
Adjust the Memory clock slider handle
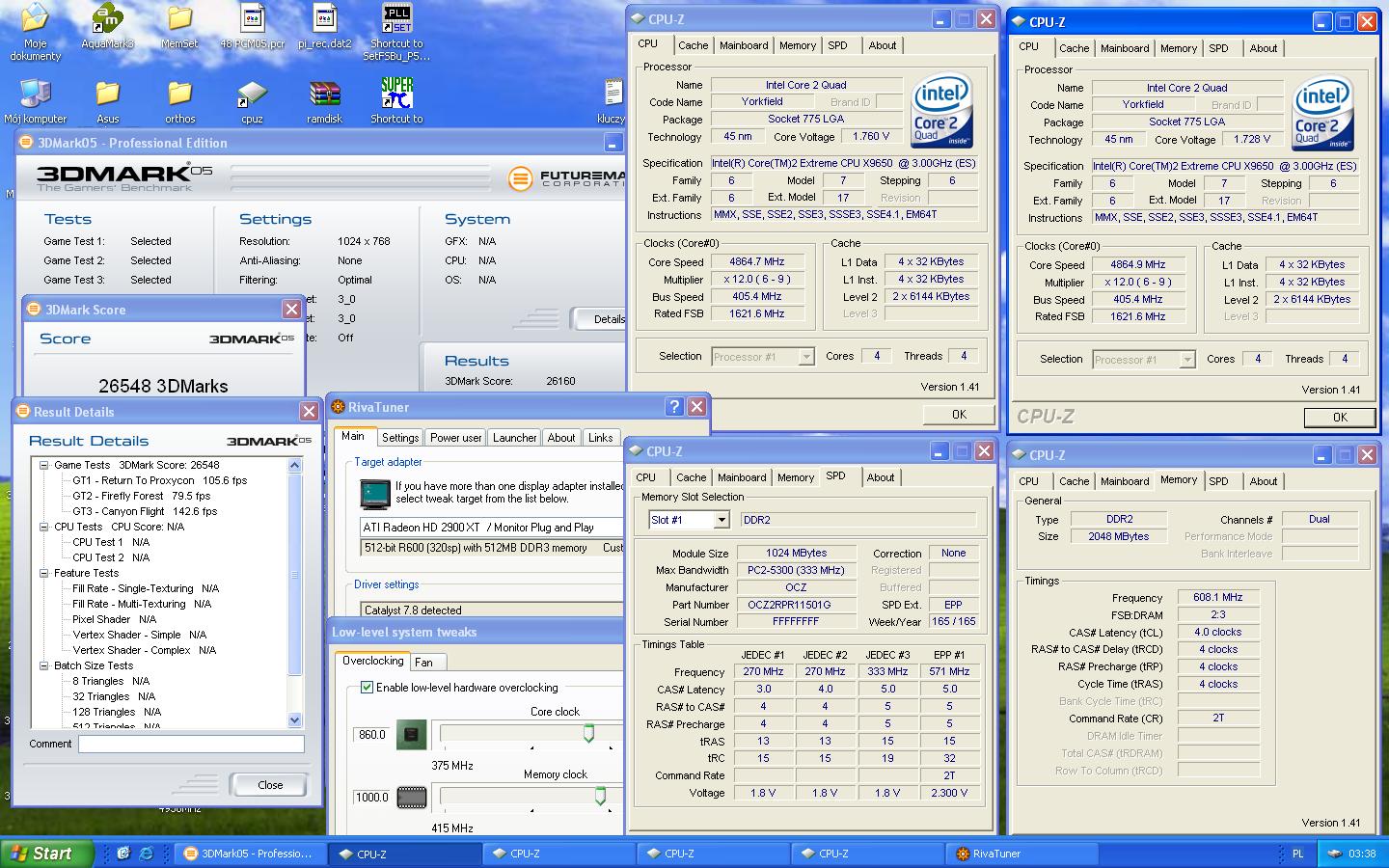(x=600, y=797)
